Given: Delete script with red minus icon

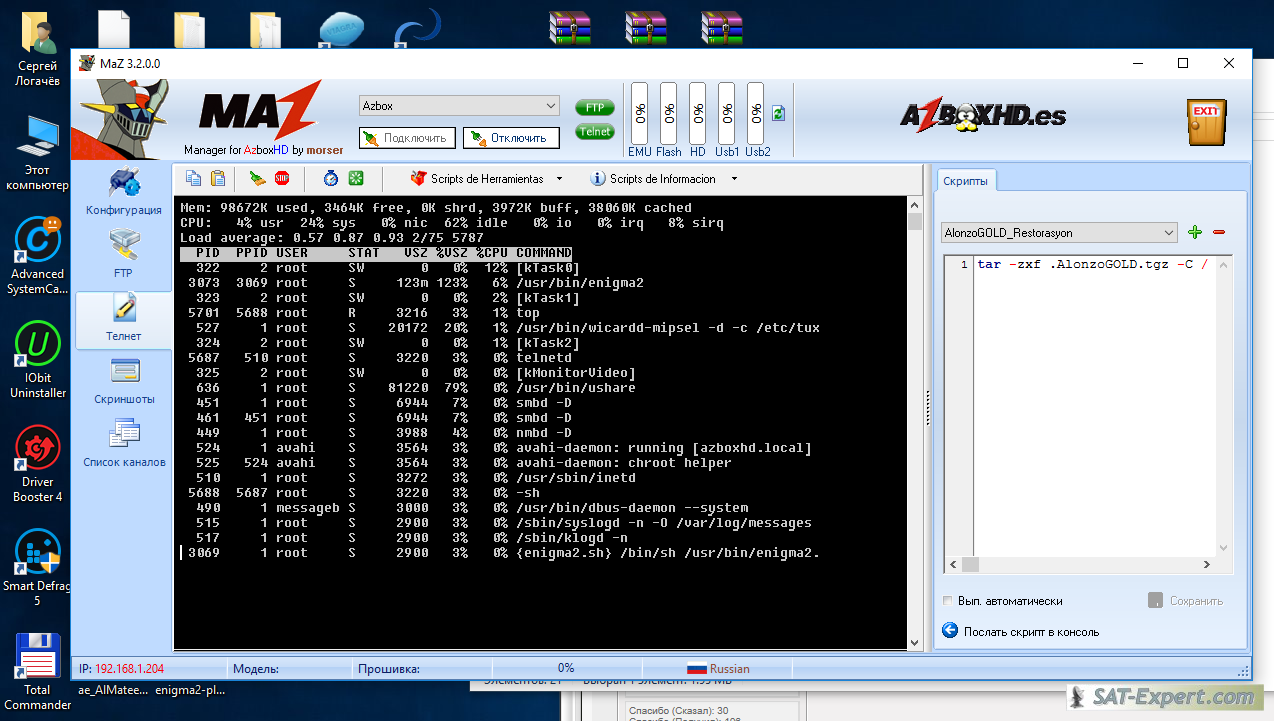Looking at the screenshot, I should pos(1219,233).
